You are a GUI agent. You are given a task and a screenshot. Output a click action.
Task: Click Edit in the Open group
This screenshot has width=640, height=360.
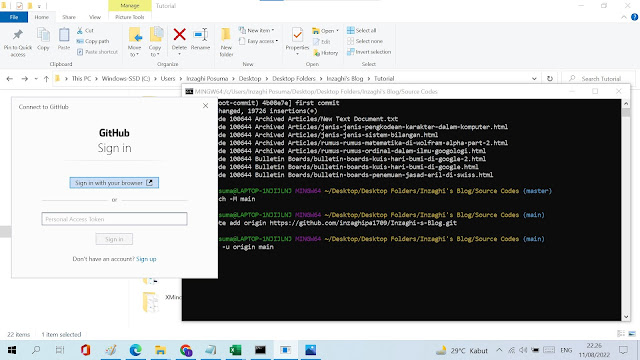coord(322,42)
